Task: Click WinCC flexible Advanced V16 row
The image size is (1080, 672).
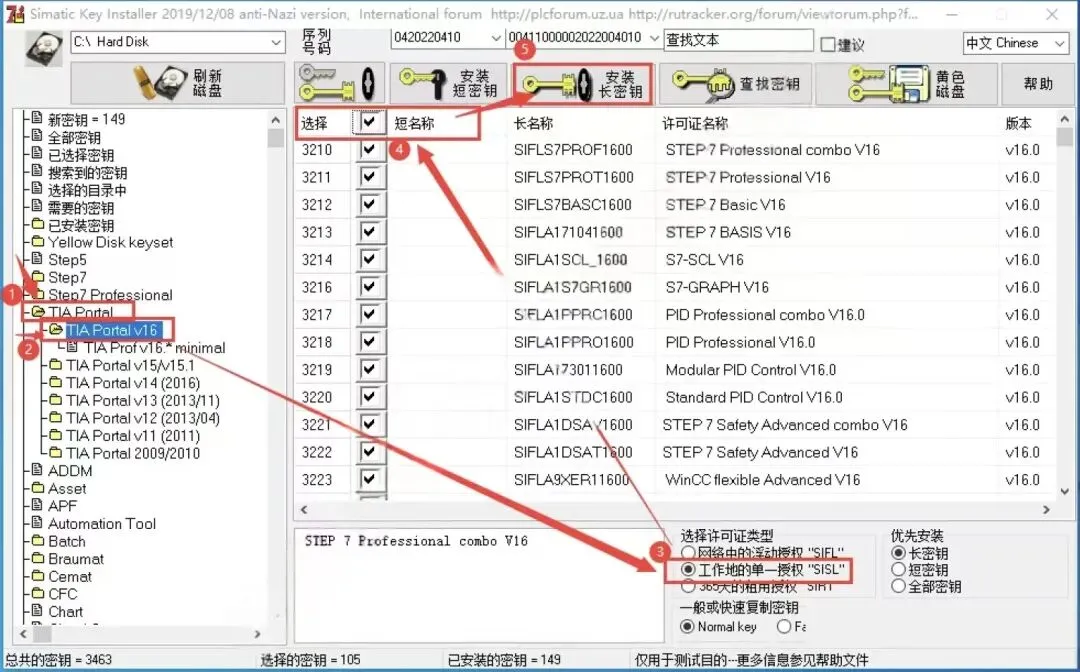Action: [x=675, y=480]
